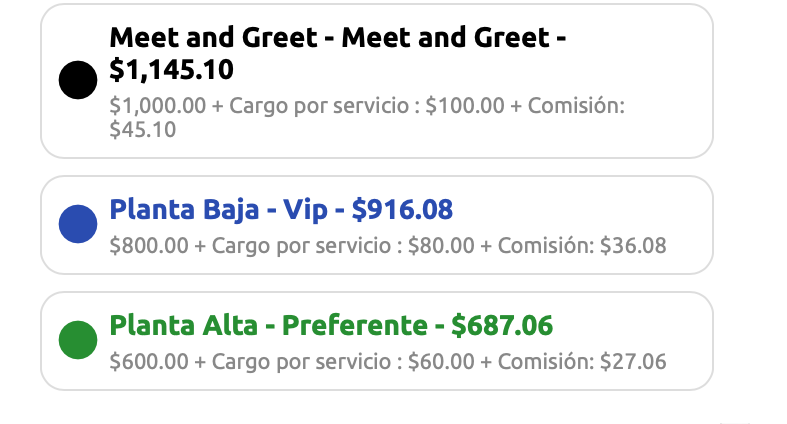The image size is (787, 424).
Task: Click the $800.00 base price text
Action: point(149,246)
